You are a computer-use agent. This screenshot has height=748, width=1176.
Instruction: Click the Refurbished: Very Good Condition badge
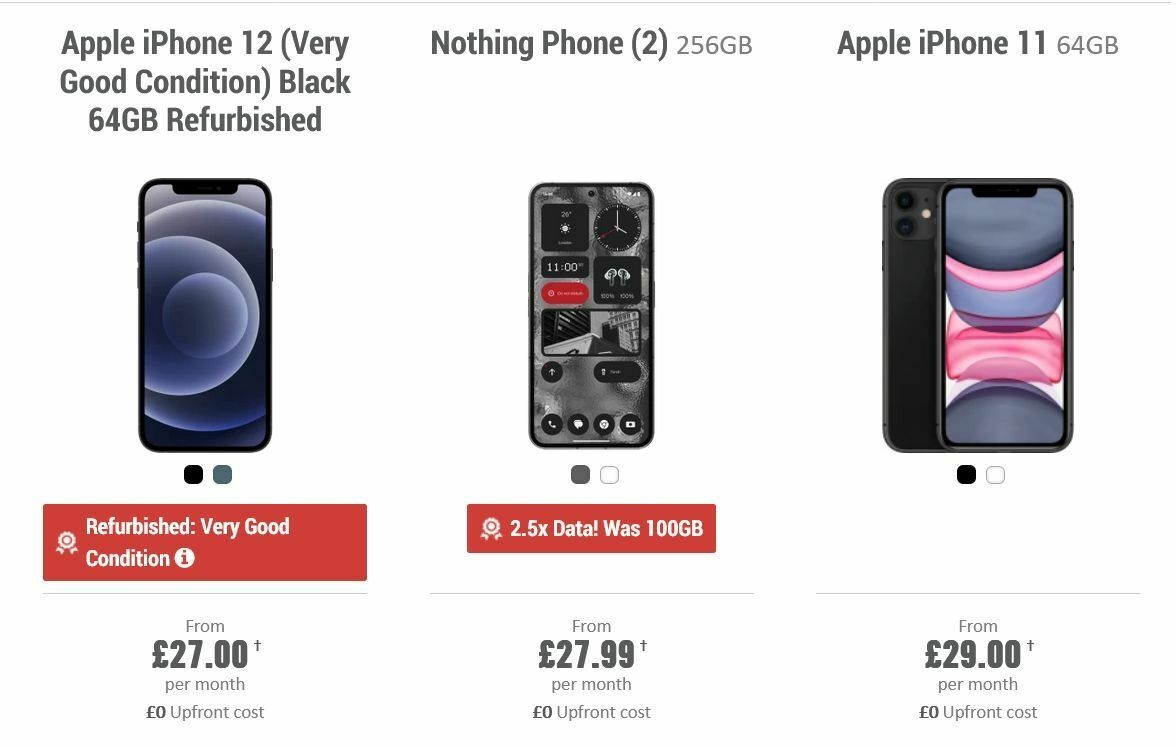point(205,542)
